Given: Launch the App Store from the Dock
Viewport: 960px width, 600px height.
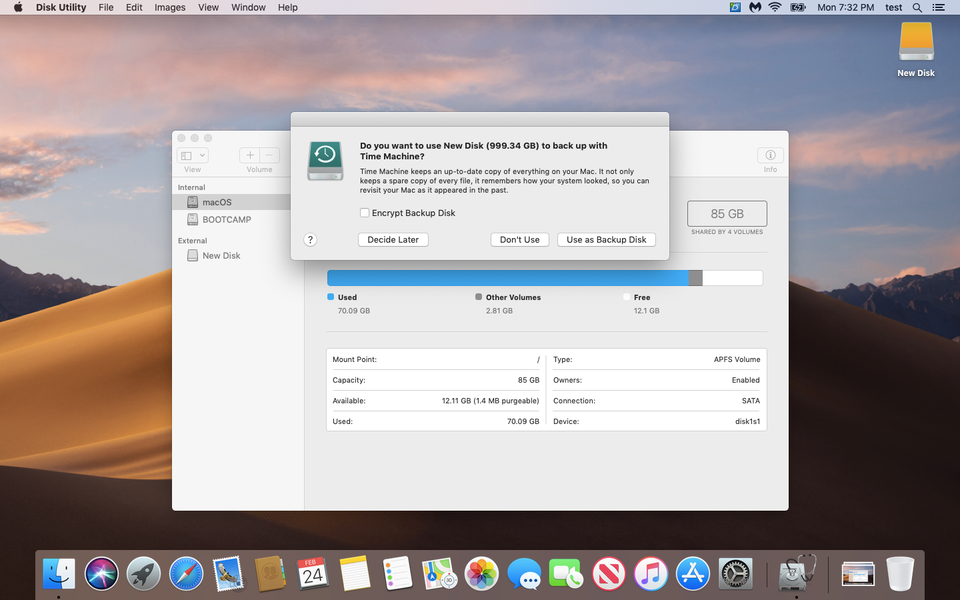Looking at the screenshot, I should pyautogui.click(x=692, y=573).
